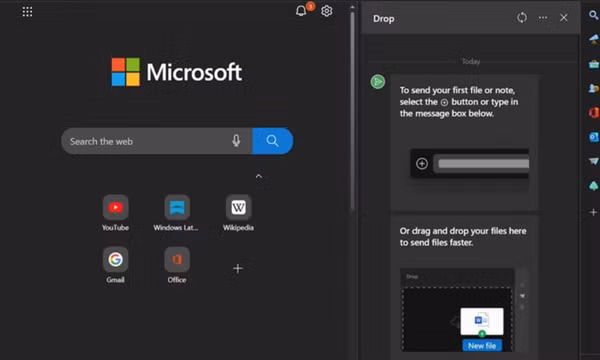Click the Microsoft logo
The image size is (600, 360).
click(177, 72)
